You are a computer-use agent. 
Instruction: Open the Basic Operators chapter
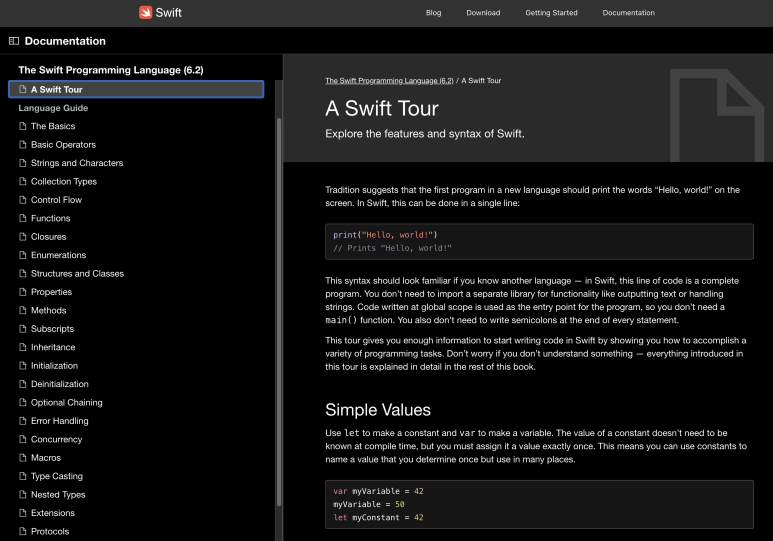tap(63, 144)
